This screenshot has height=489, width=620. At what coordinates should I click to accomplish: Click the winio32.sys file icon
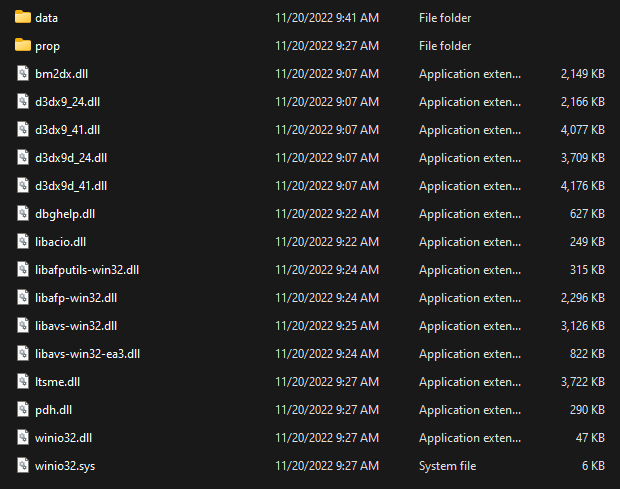coord(23,466)
